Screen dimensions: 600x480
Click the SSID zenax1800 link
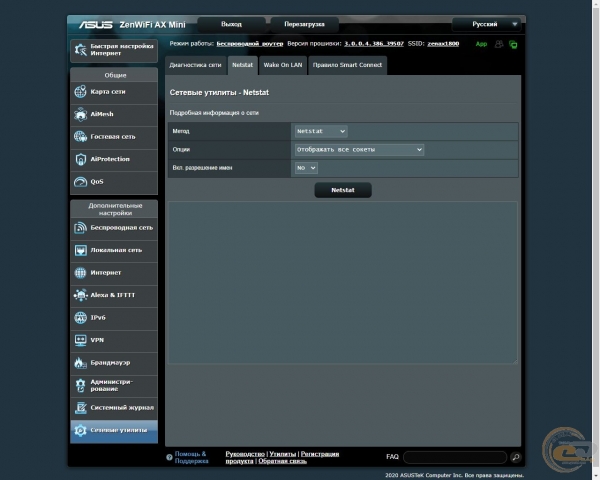pos(443,44)
